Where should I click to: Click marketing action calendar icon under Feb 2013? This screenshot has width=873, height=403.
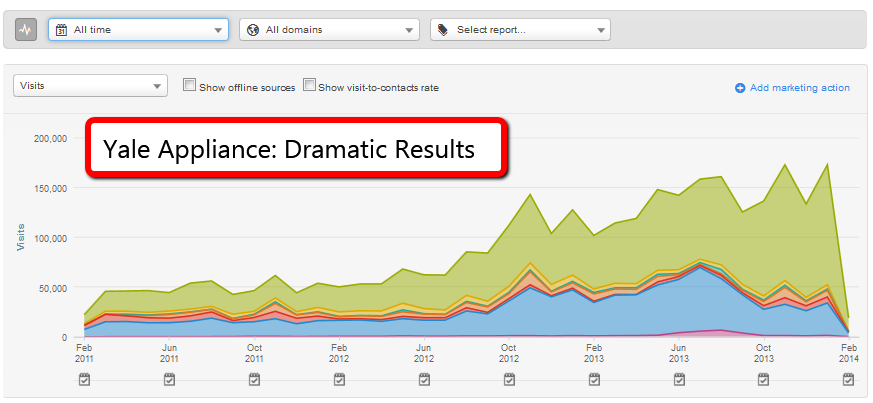pyautogui.click(x=594, y=380)
